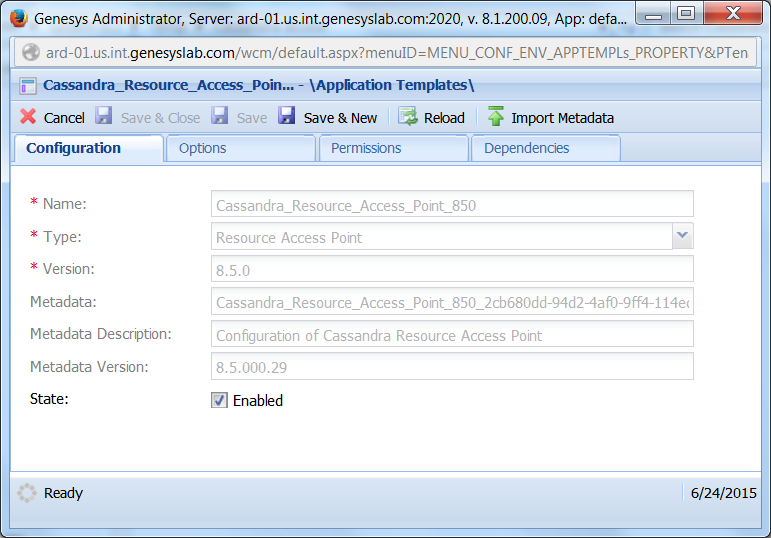Open the Options tab
Screen dimensions: 771x538
[240, 148]
